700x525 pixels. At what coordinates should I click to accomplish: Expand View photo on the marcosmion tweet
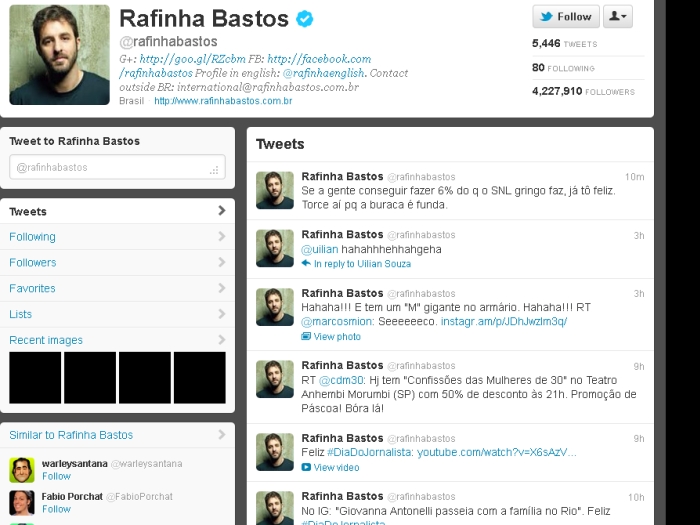pos(337,337)
